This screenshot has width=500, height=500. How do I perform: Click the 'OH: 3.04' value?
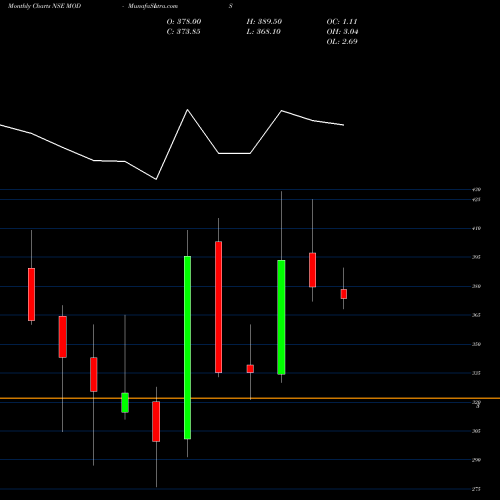pos(342,32)
